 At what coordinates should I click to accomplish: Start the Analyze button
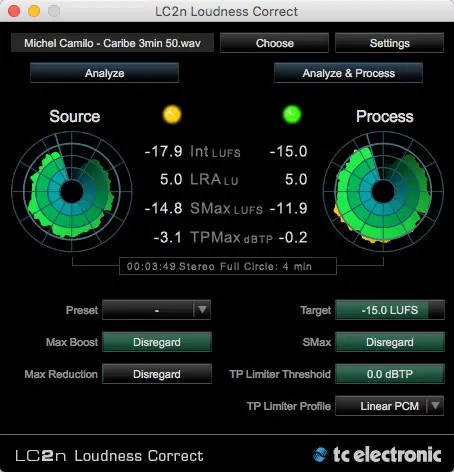pos(104,73)
